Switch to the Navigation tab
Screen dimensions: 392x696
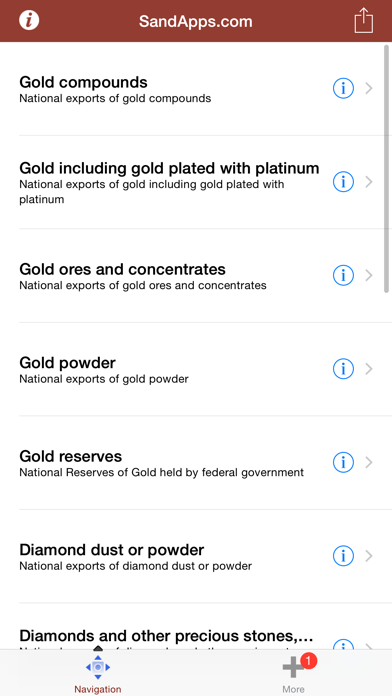(98, 672)
